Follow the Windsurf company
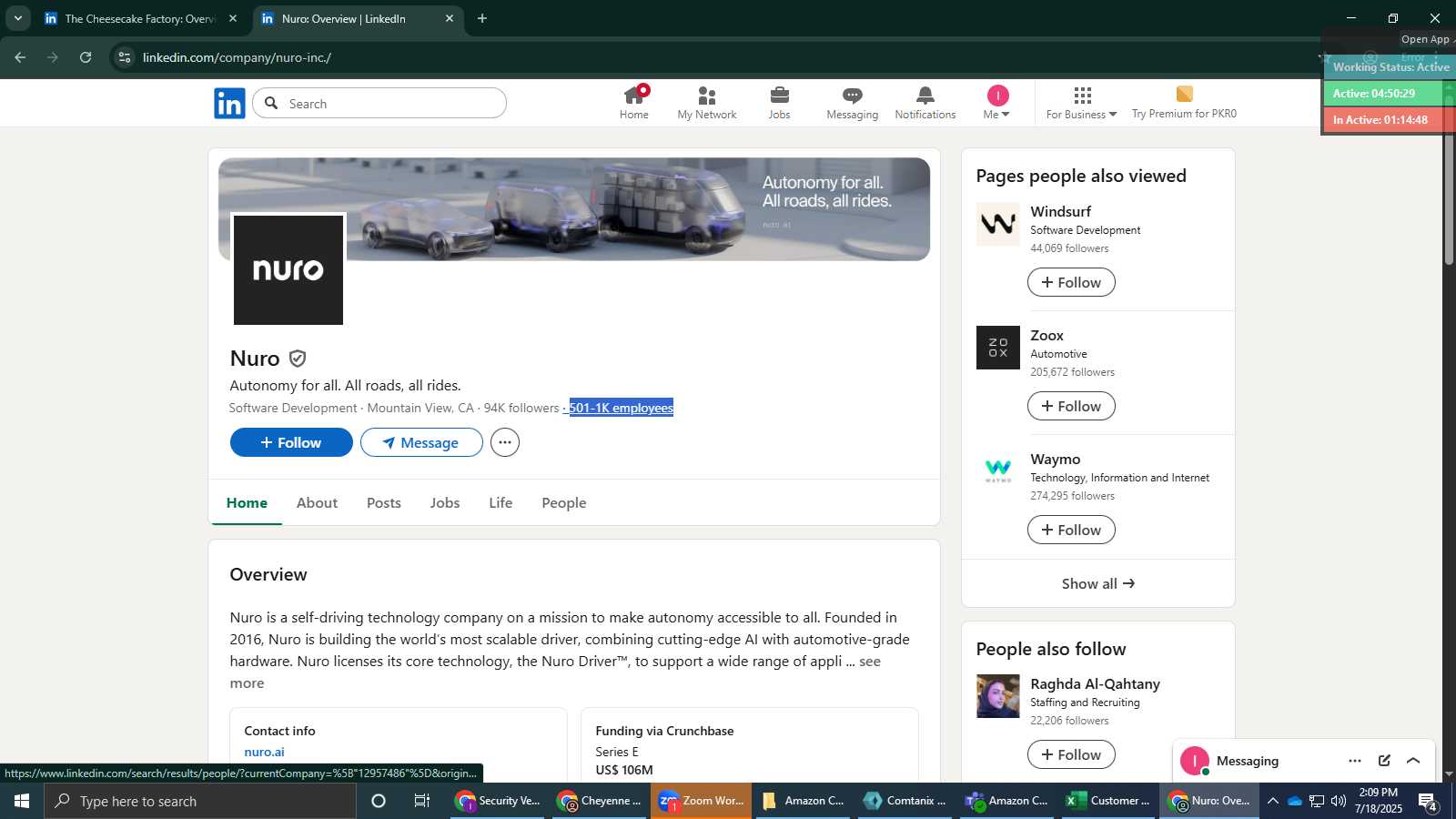This screenshot has height=819, width=1456. point(1071,282)
